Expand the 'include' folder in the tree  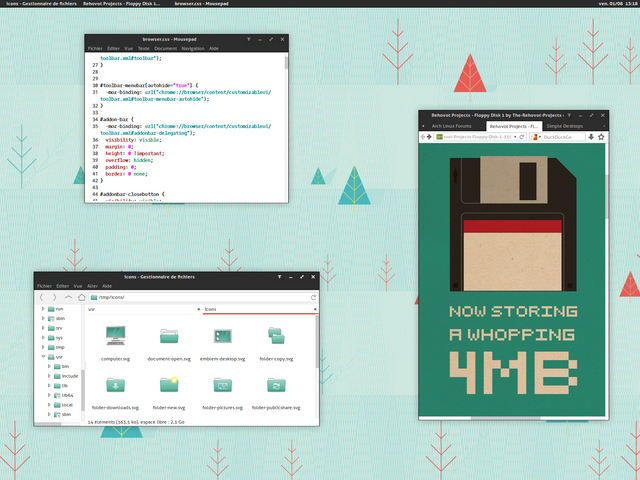(x=49, y=376)
